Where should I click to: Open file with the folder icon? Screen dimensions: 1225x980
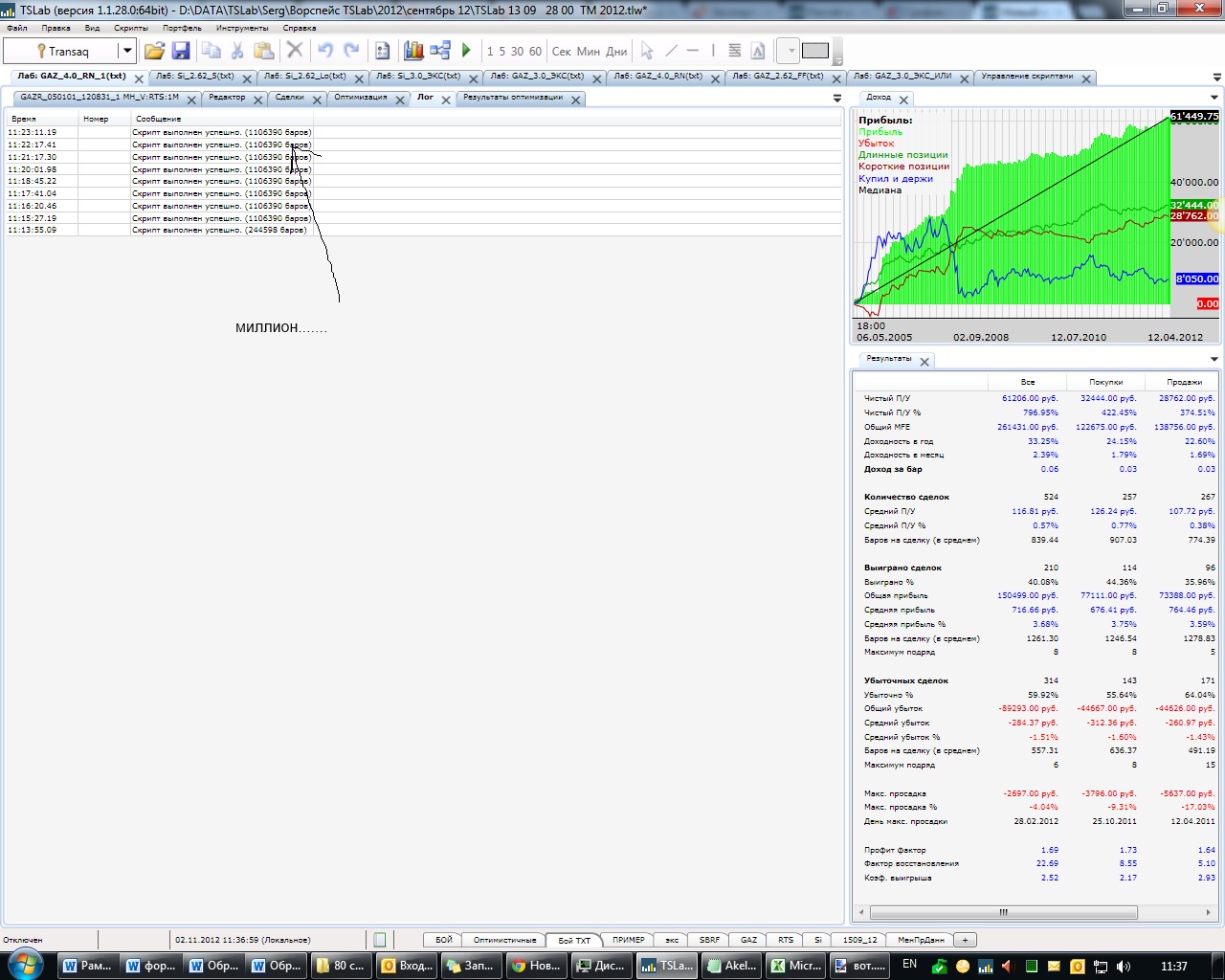(154, 51)
